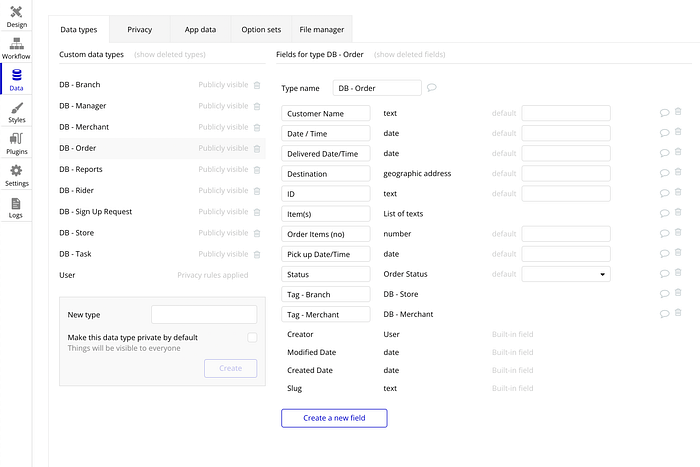Click the ID default value input
Viewport: 700px width, 467px height.
coord(566,194)
